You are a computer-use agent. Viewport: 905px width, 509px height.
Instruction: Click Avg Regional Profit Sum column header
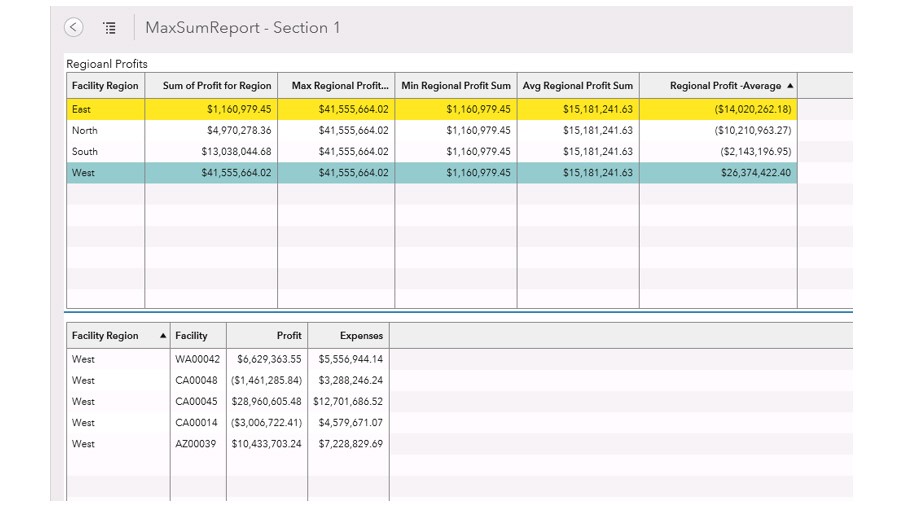click(577, 86)
